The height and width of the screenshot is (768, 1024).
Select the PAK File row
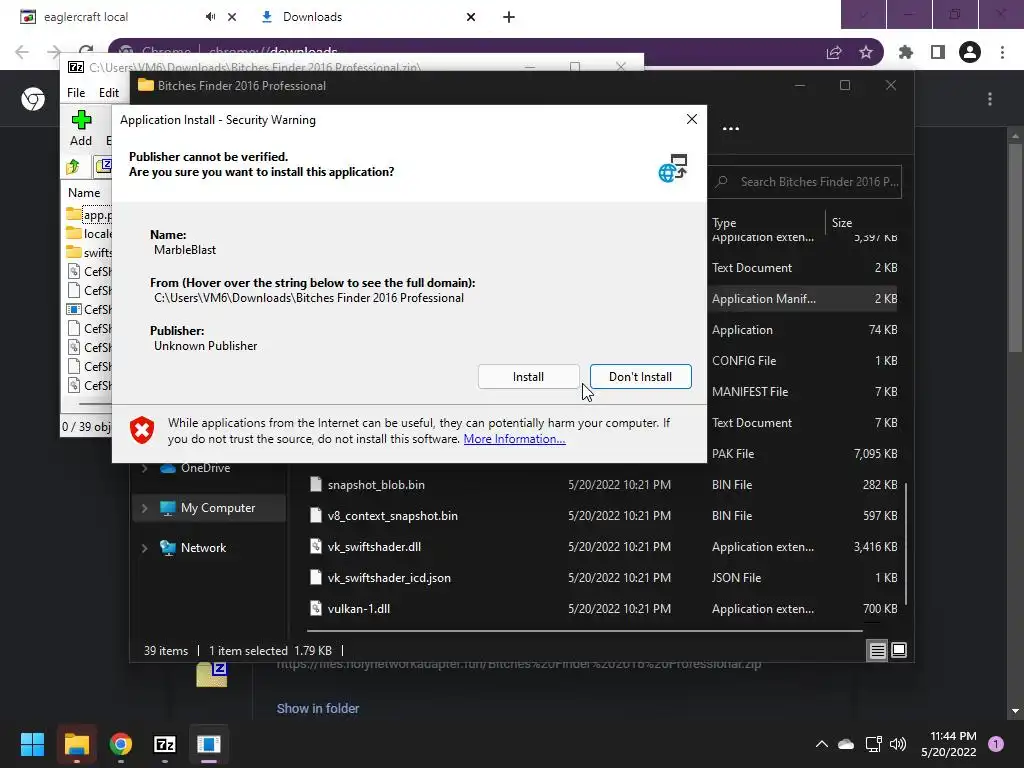pyautogui.click(x=803, y=454)
